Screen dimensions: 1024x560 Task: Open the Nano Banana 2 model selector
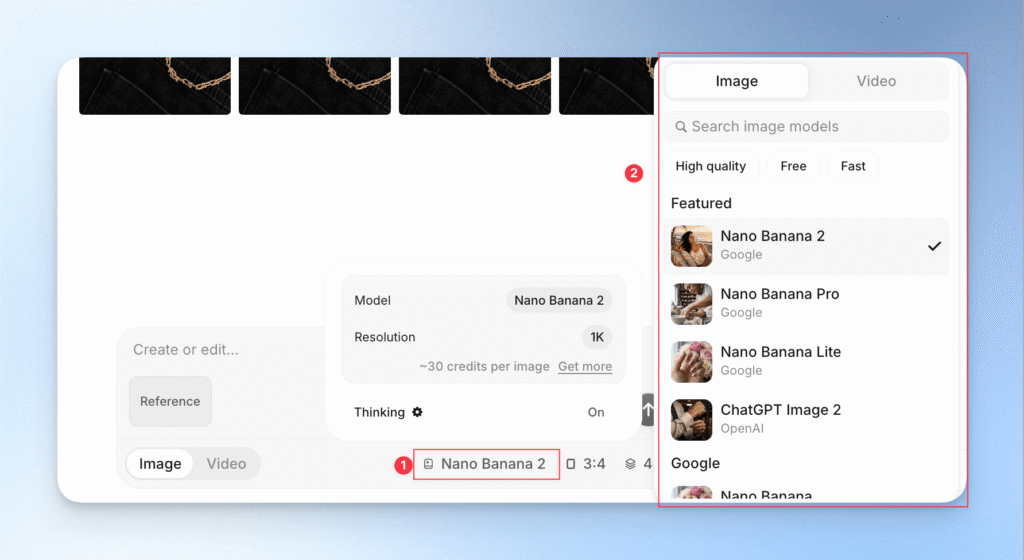[x=486, y=464]
